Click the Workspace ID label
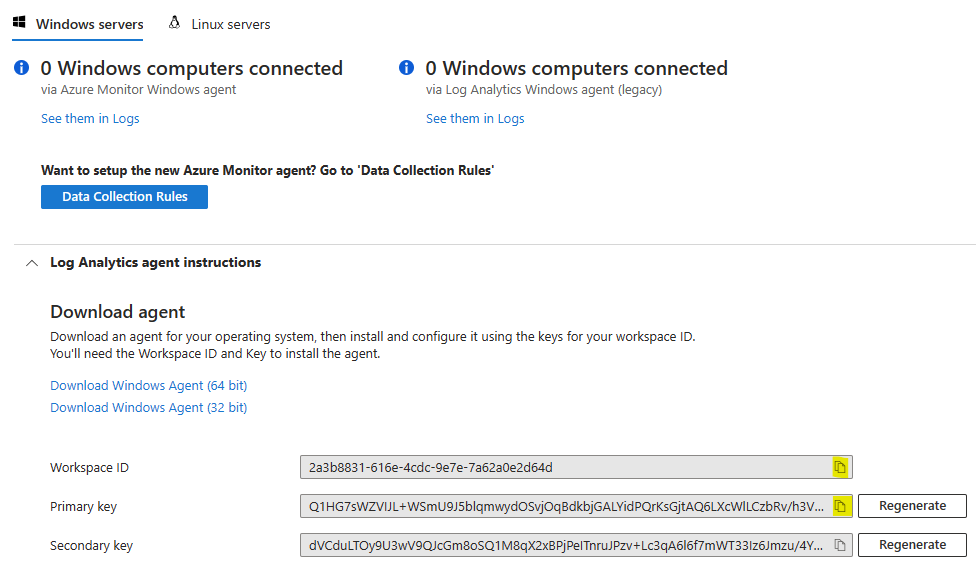 click(x=90, y=467)
